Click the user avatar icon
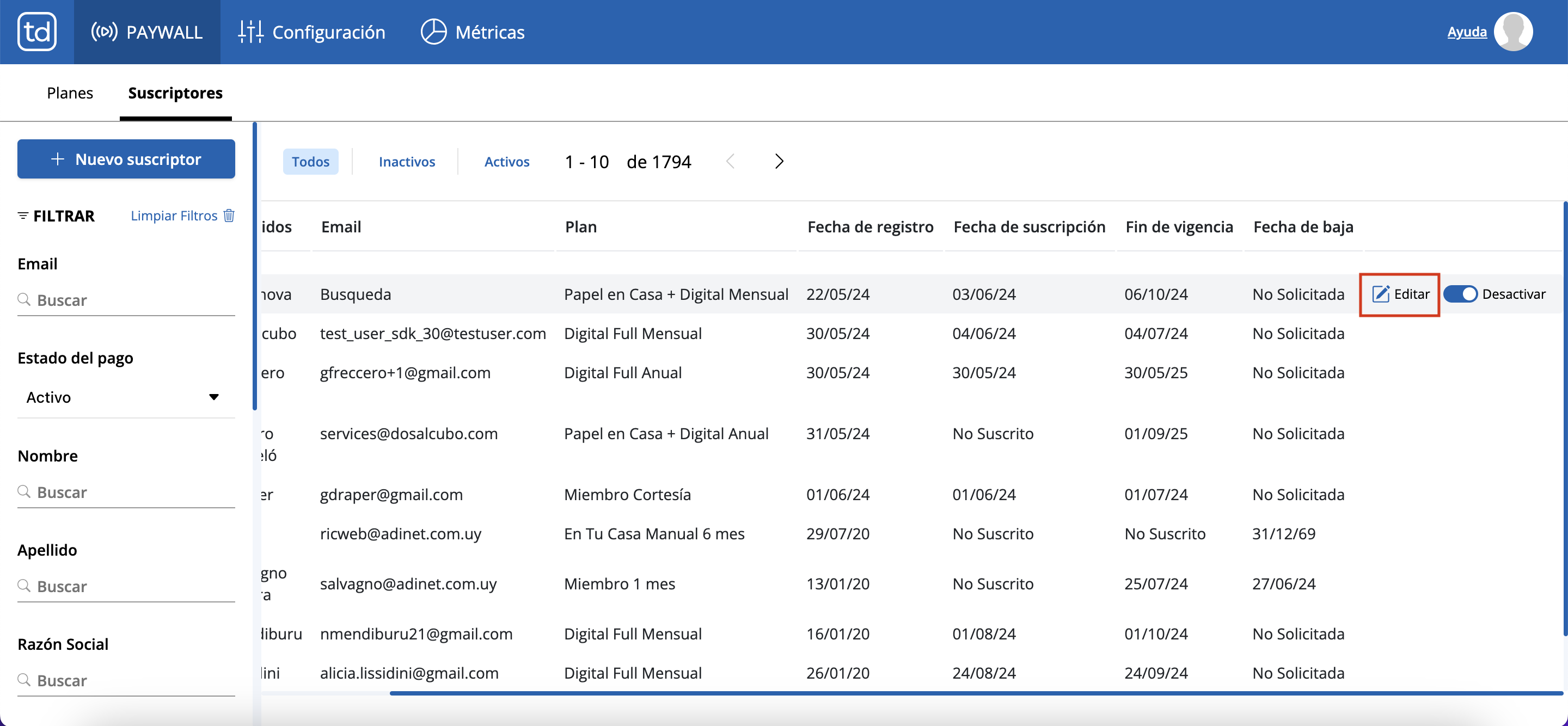This screenshot has height=726, width=1568. (x=1512, y=32)
